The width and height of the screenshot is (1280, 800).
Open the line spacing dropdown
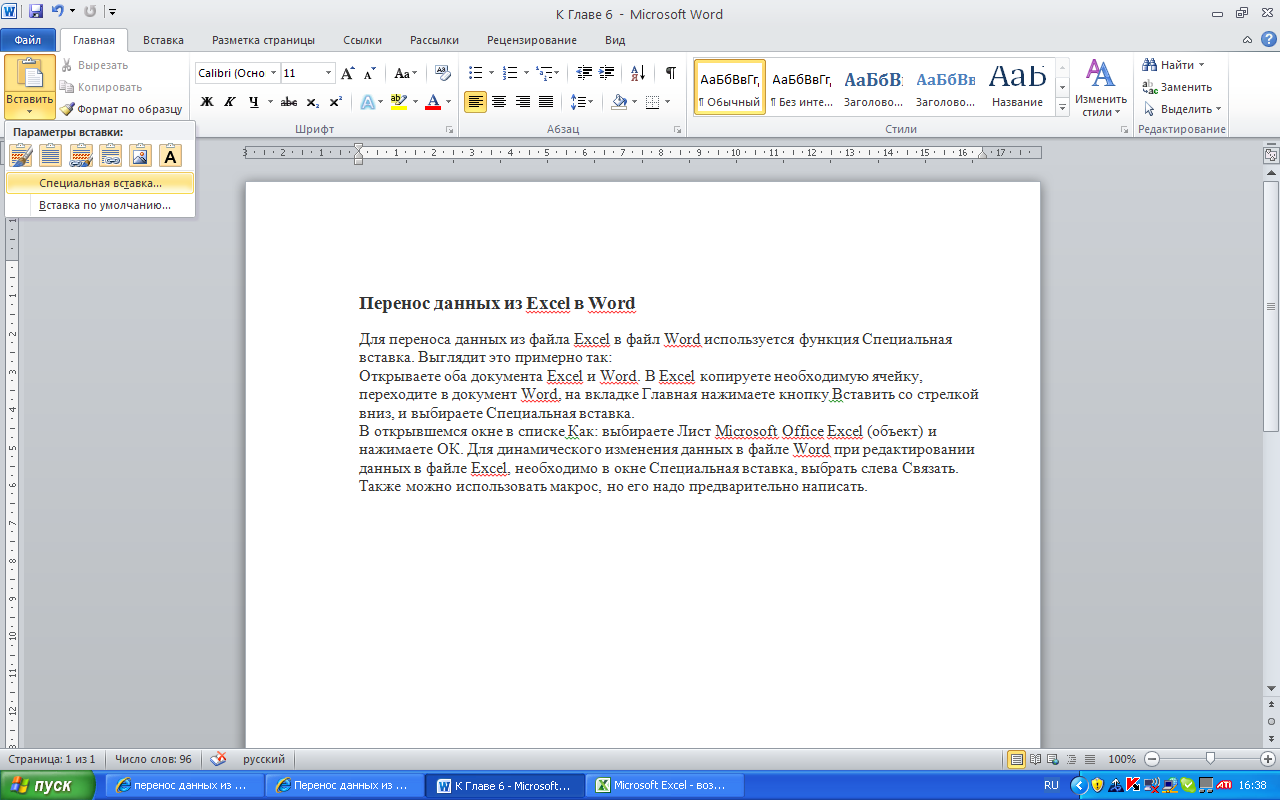click(x=581, y=102)
